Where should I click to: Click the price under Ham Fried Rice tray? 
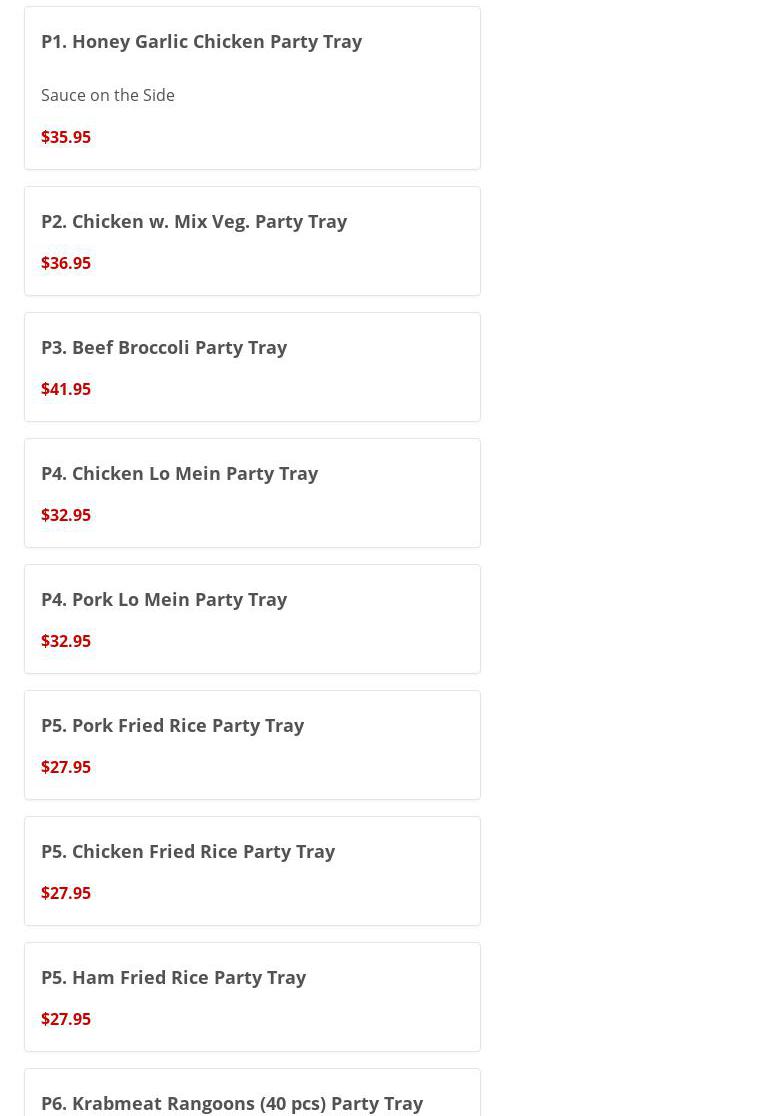[66, 1019]
